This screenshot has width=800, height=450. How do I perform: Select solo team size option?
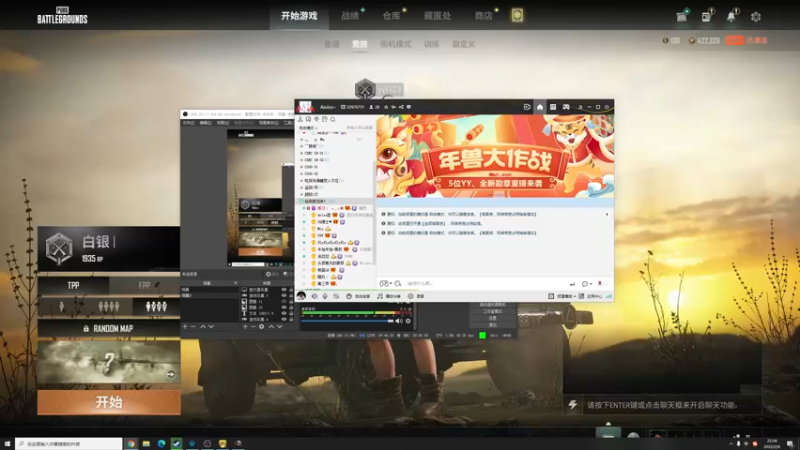[61, 307]
